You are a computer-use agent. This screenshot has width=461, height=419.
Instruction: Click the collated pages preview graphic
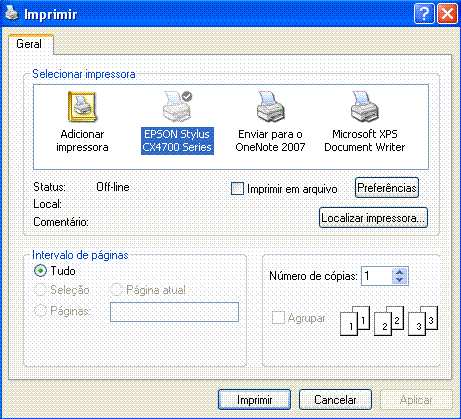(x=389, y=321)
